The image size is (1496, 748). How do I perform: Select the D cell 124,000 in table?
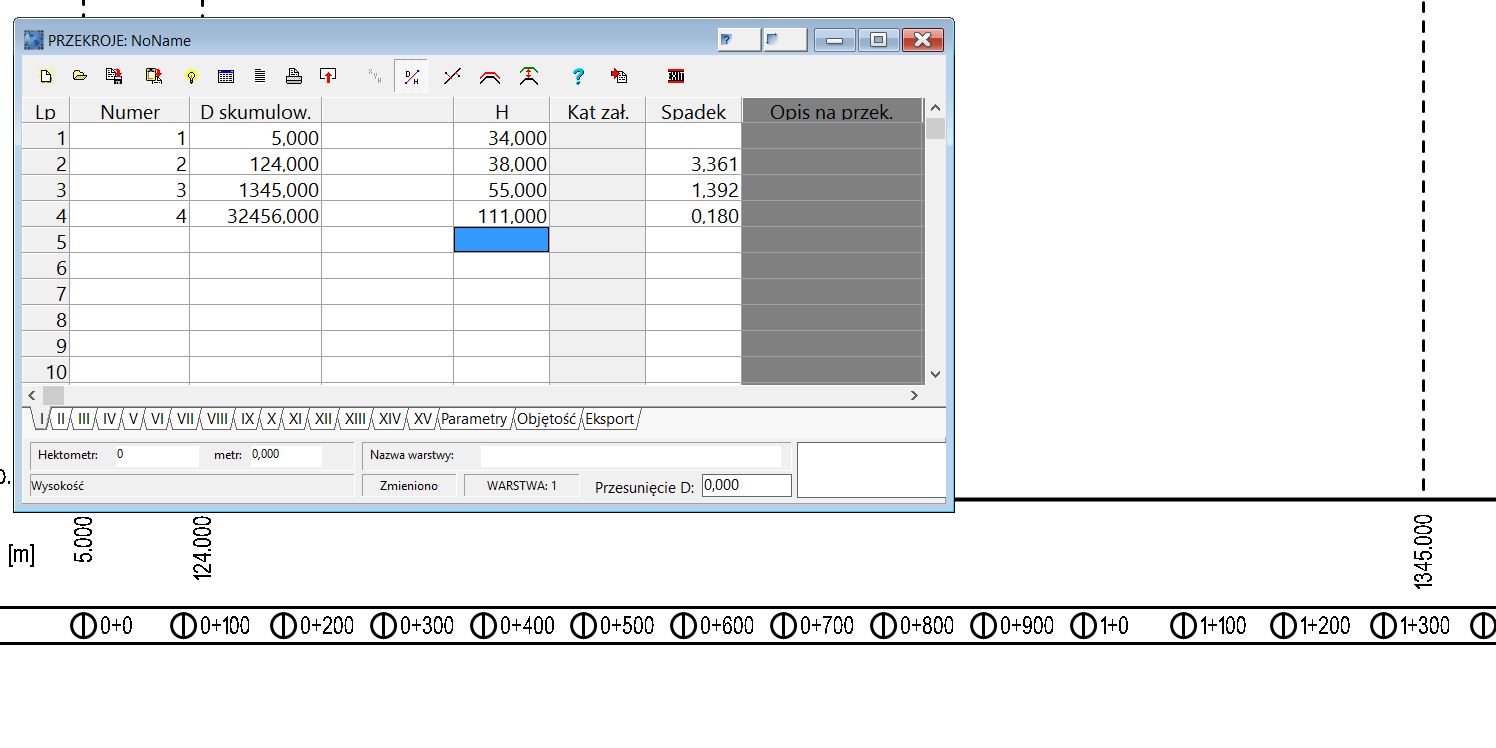(256, 163)
